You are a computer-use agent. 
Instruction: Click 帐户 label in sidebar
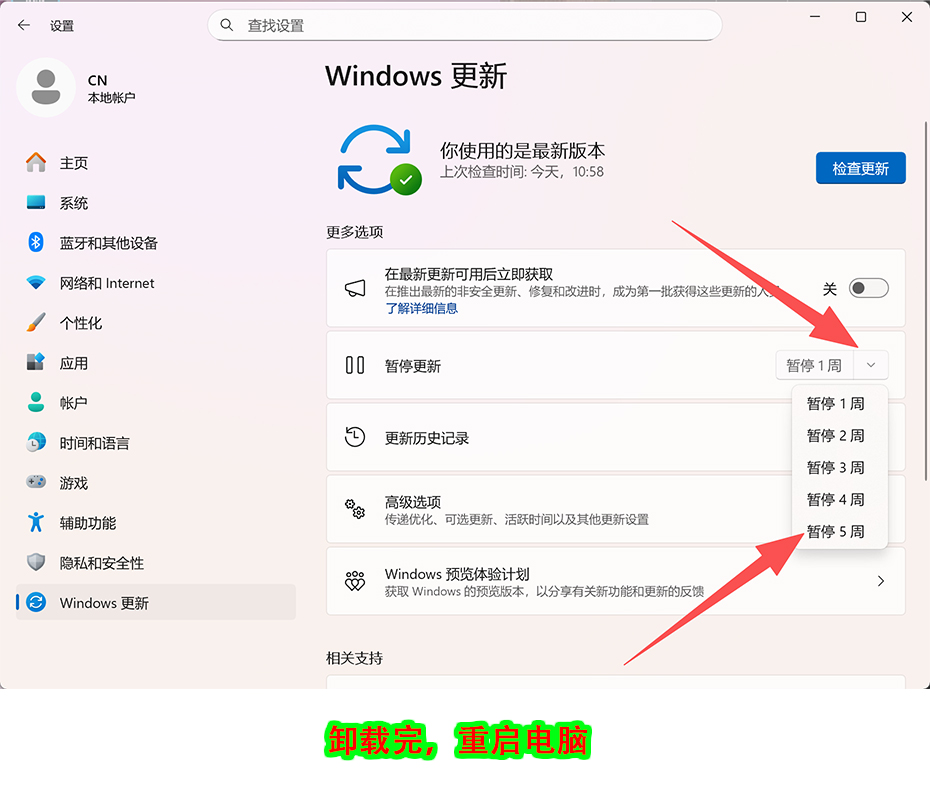point(74,403)
